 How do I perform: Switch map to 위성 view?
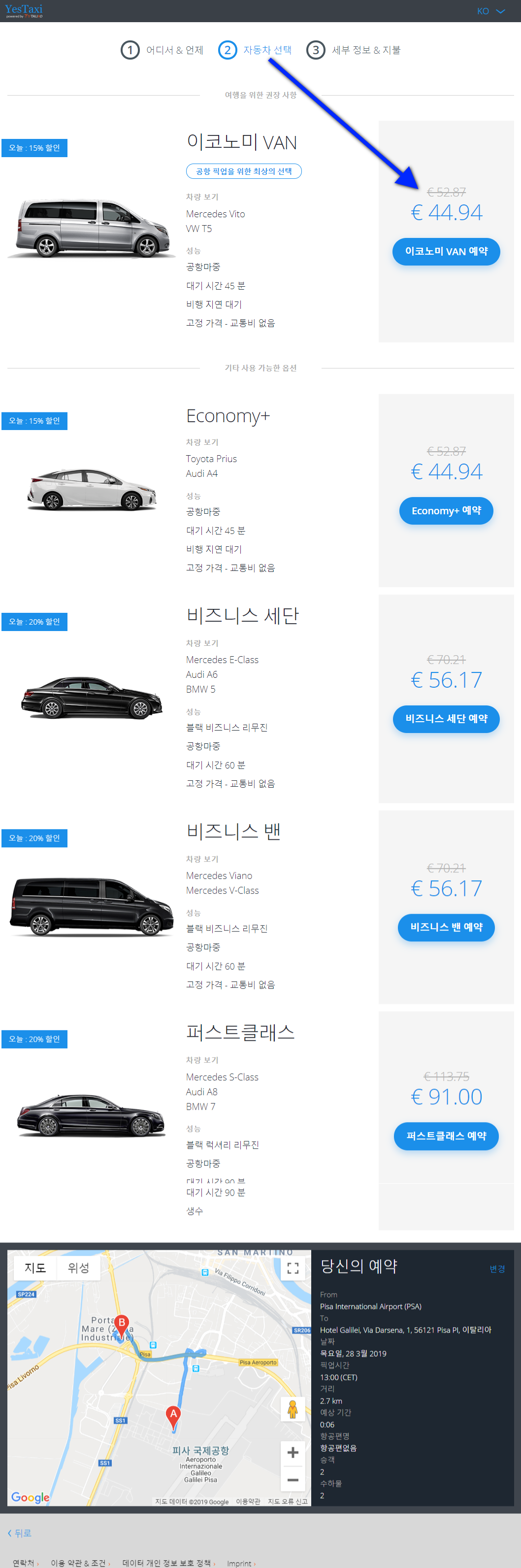point(78,1268)
